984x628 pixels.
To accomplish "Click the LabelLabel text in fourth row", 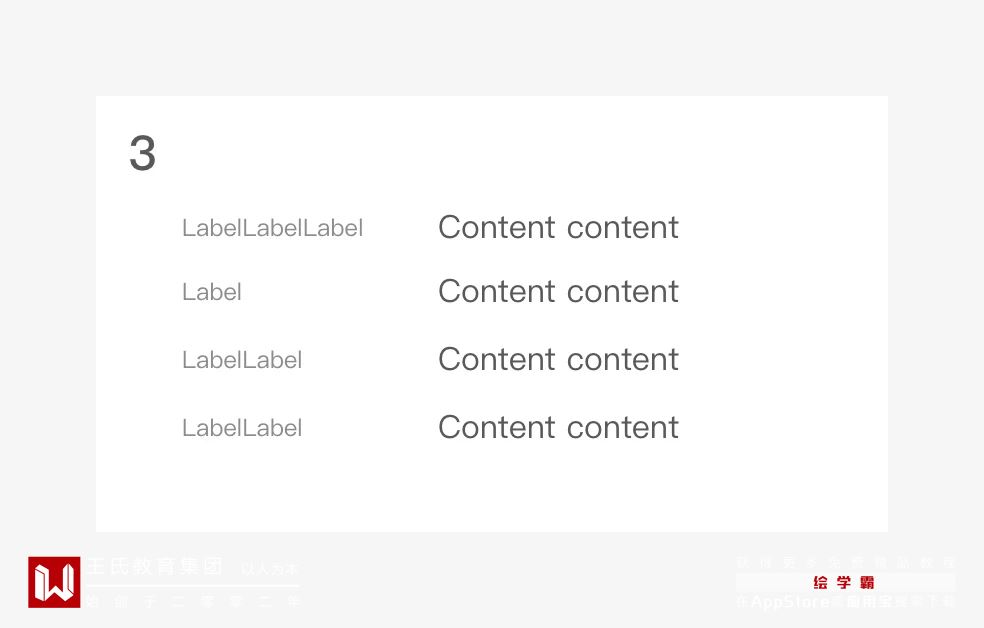I will 242,428.
